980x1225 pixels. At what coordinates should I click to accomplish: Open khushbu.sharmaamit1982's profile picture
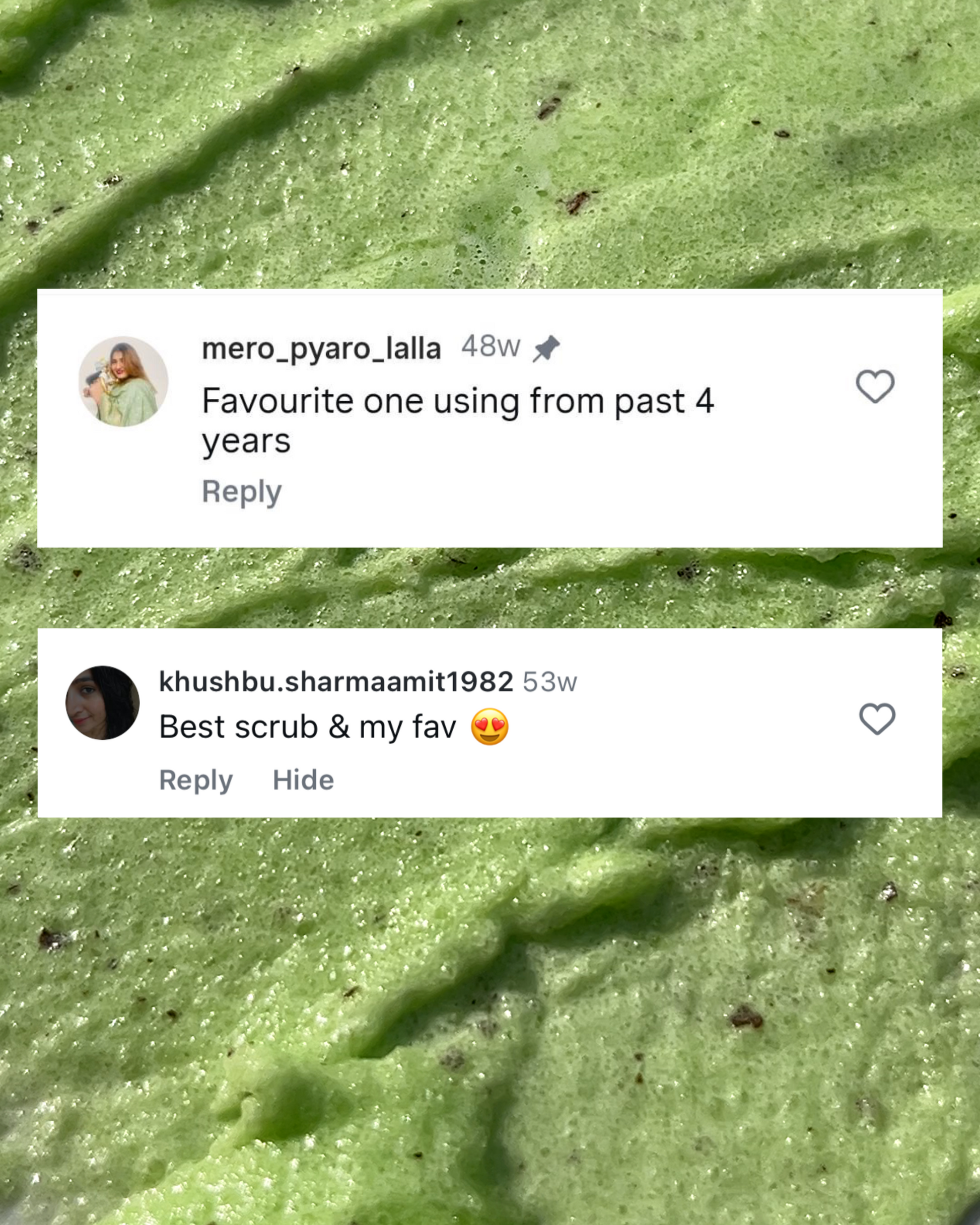click(103, 703)
